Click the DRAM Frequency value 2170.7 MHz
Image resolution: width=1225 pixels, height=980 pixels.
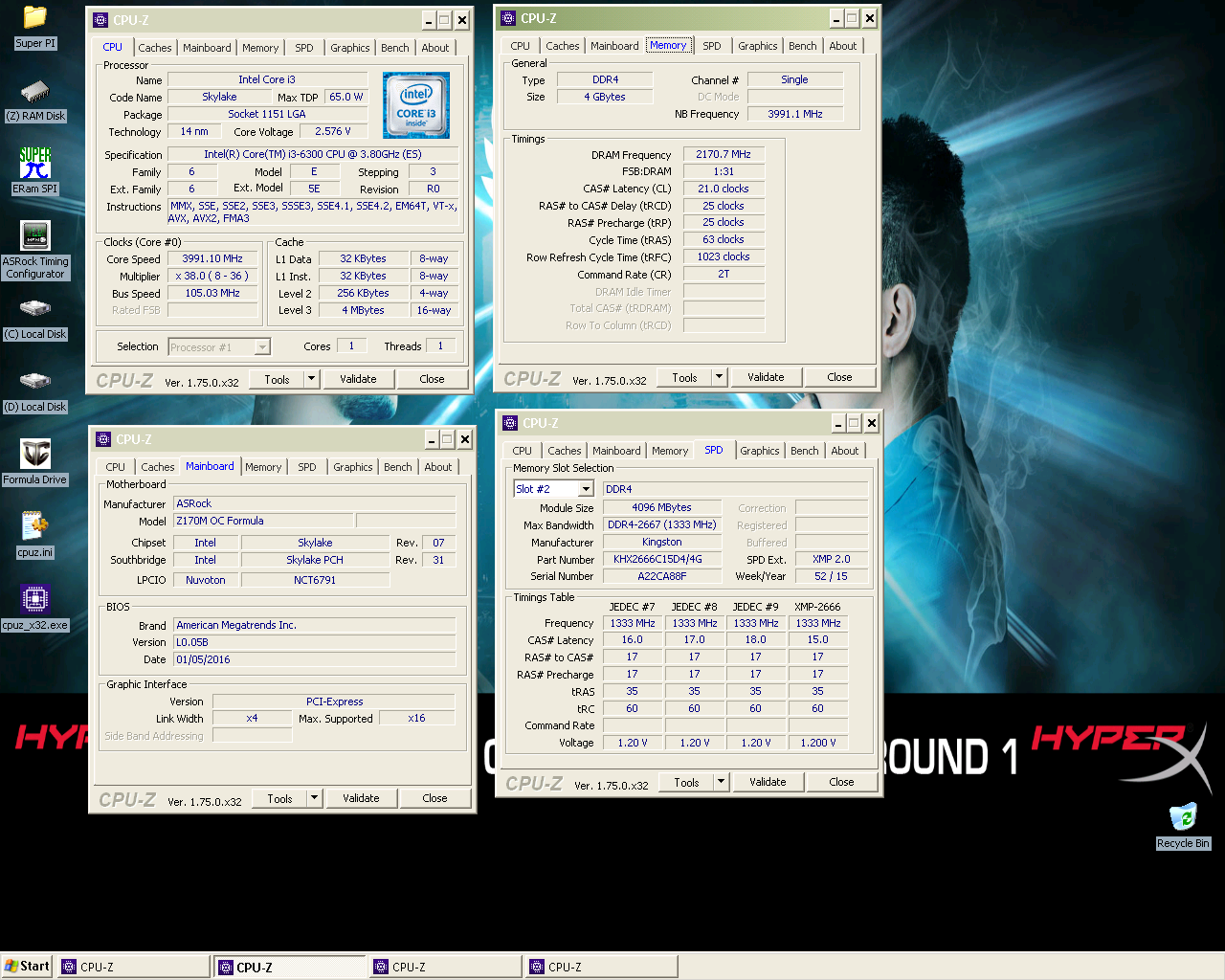[724, 154]
